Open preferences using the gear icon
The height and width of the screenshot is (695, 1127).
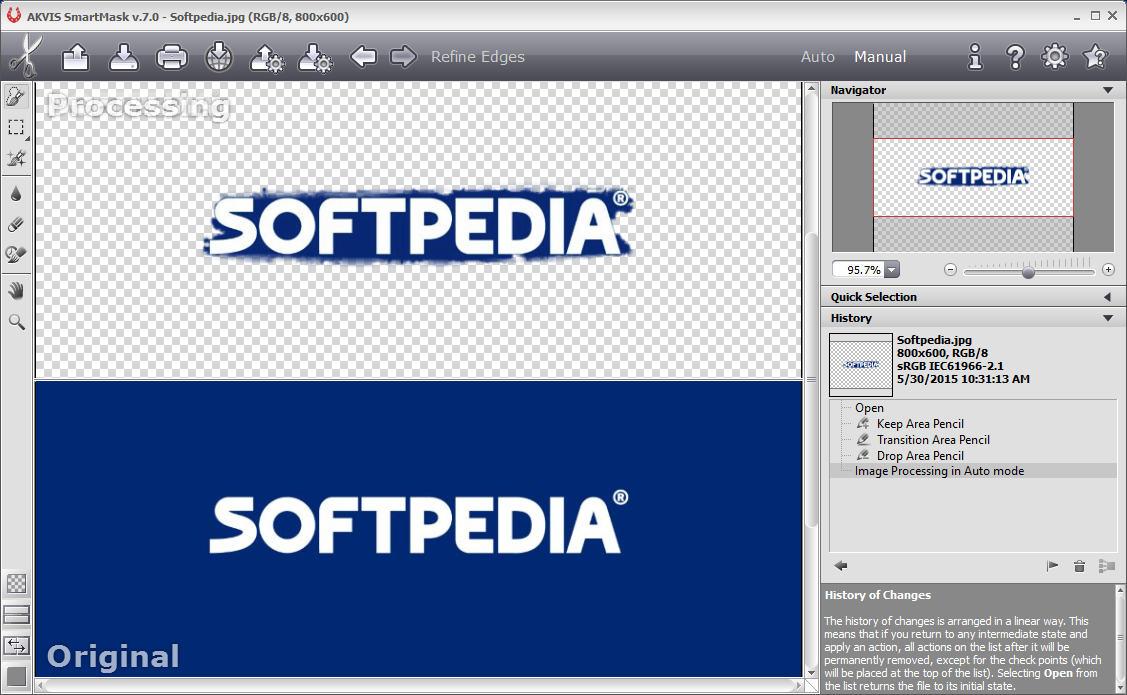1054,56
